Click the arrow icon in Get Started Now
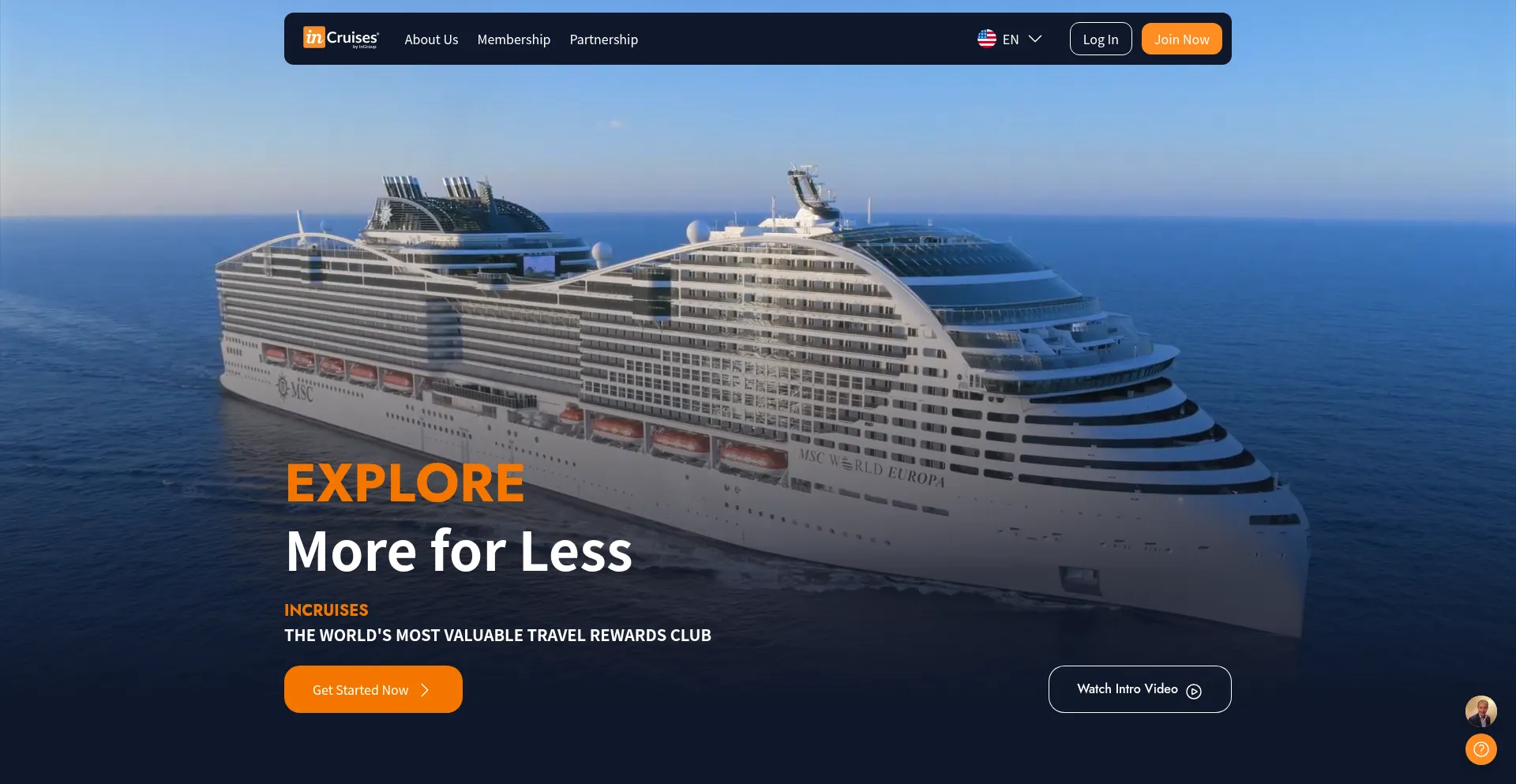This screenshot has height=784, width=1516. (x=425, y=690)
